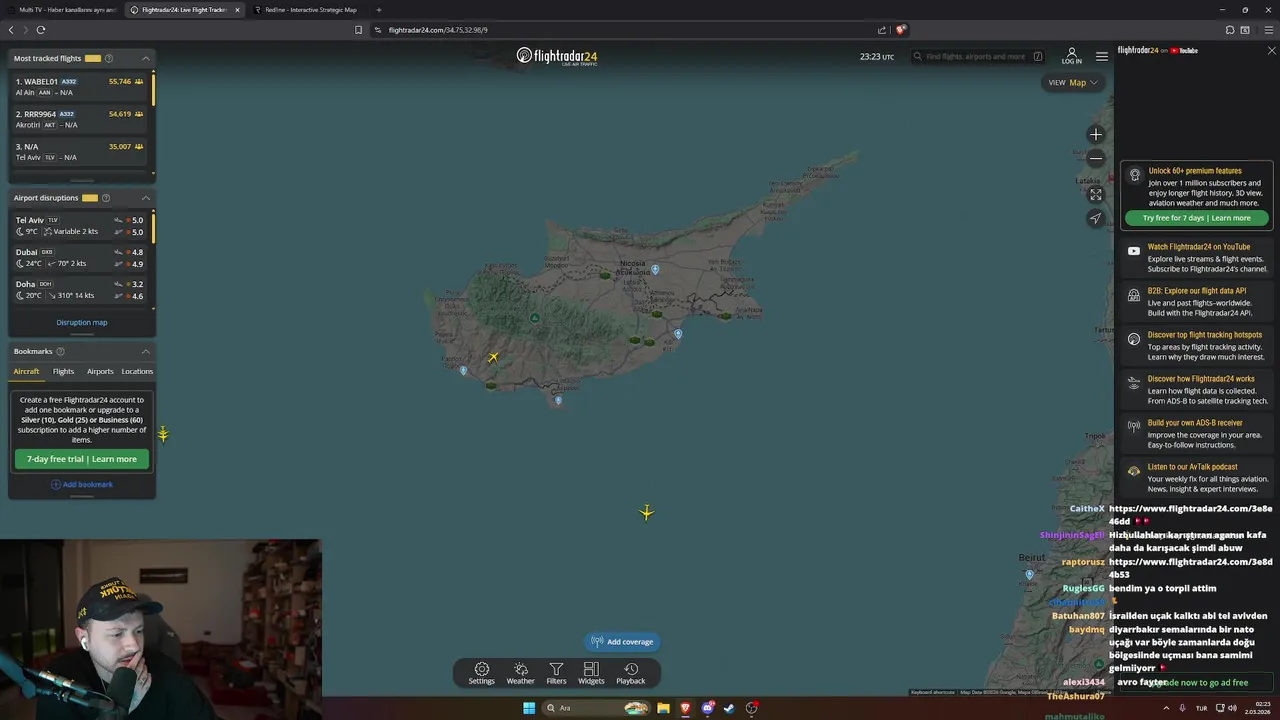The height and width of the screenshot is (720, 1280).
Task: Click Try free for 7 days button
Action: click(x=1197, y=218)
